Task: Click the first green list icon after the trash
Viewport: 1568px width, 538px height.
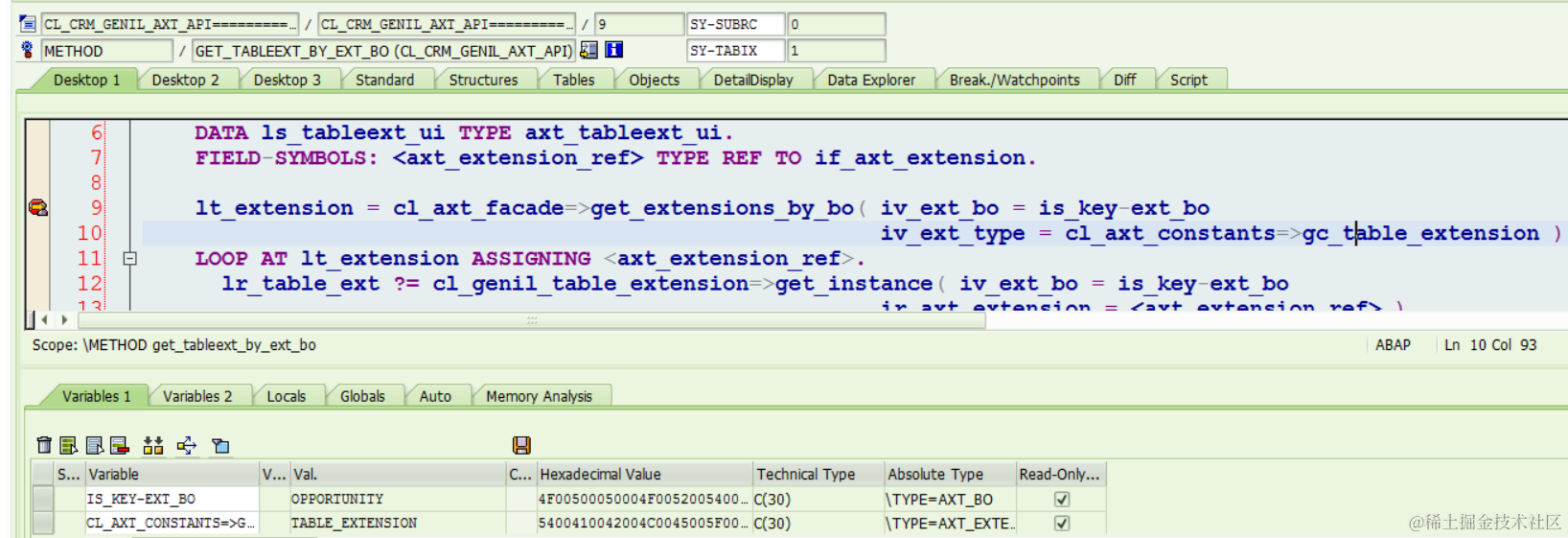Action: [x=68, y=445]
